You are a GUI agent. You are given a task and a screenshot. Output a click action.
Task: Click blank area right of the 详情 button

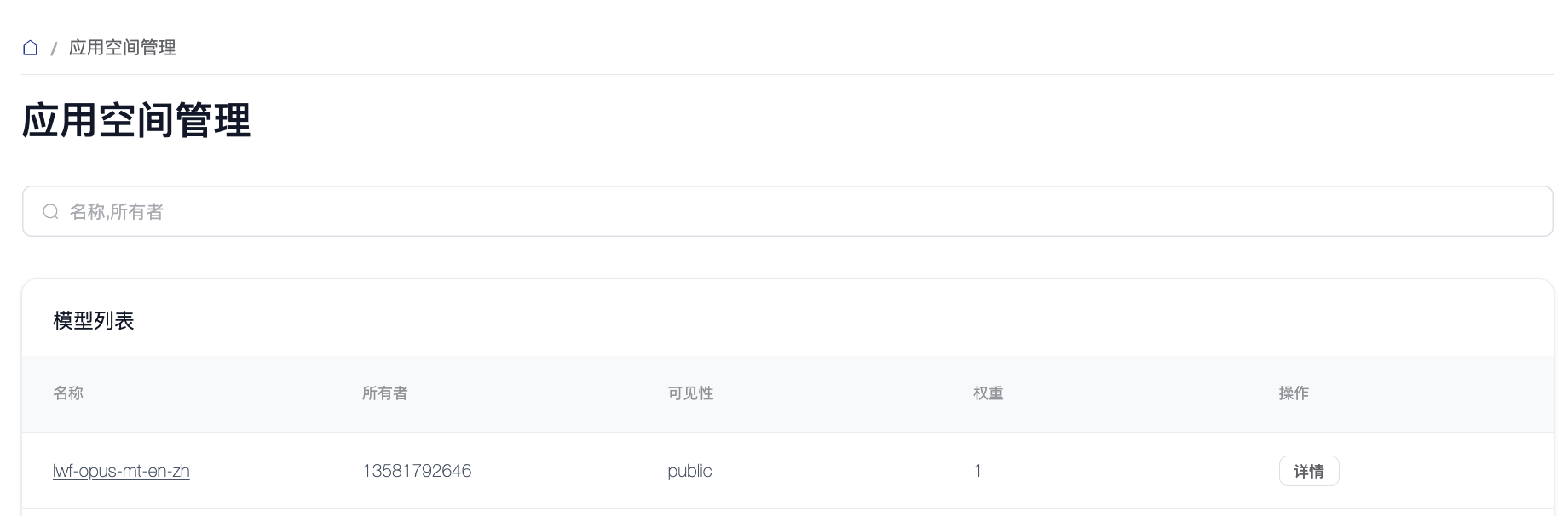tap(1440, 471)
